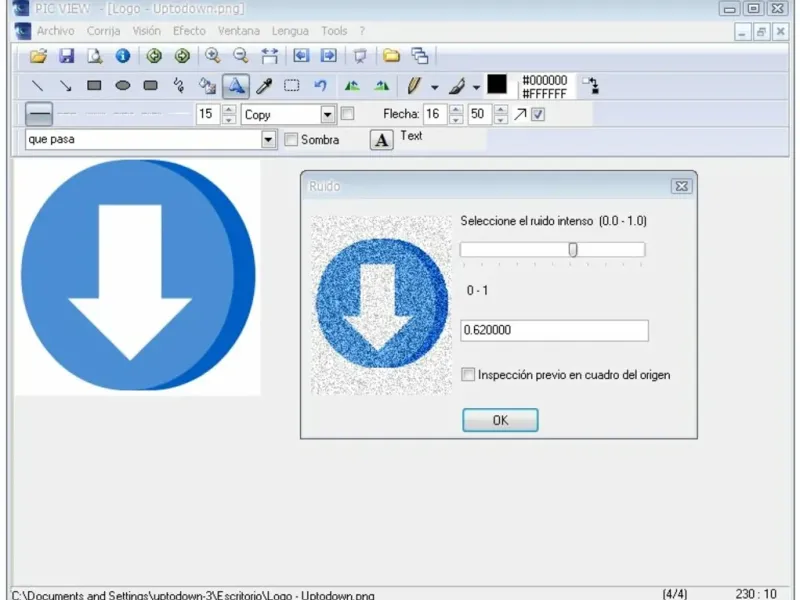Select the solid line style button

coord(39,114)
